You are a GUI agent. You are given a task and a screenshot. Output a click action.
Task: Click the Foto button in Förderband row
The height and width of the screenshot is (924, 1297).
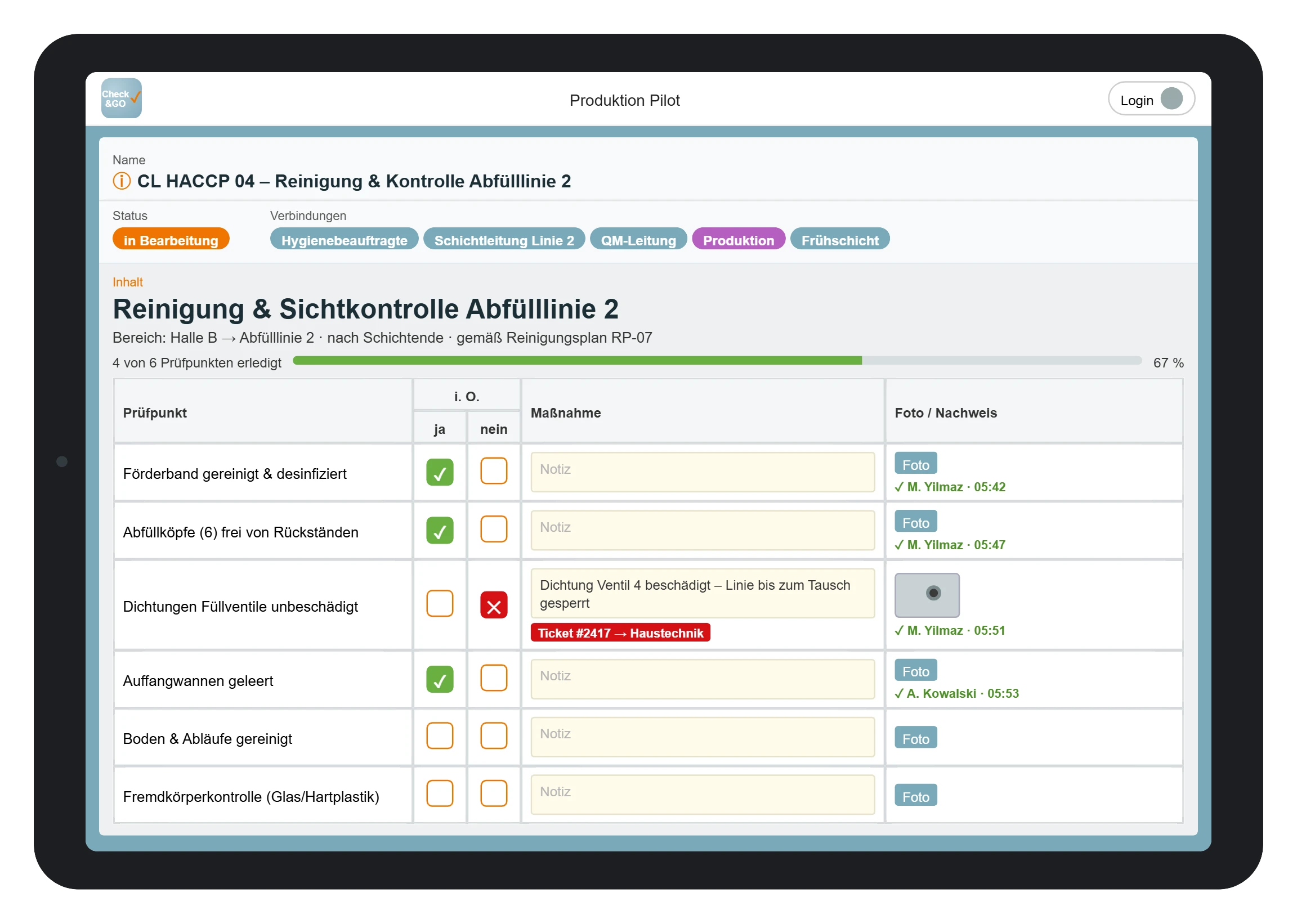click(915, 464)
